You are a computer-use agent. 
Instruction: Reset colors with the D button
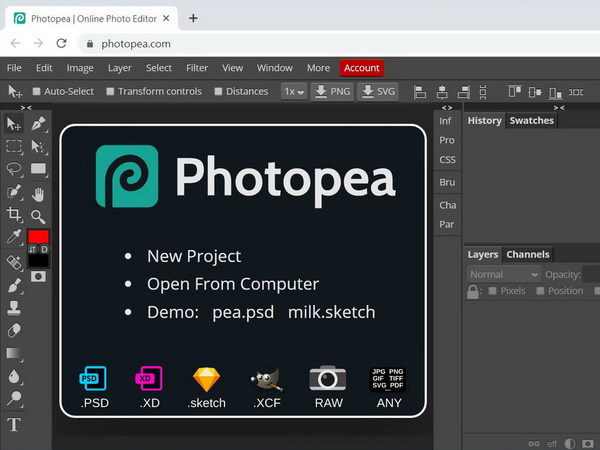[44, 249]
